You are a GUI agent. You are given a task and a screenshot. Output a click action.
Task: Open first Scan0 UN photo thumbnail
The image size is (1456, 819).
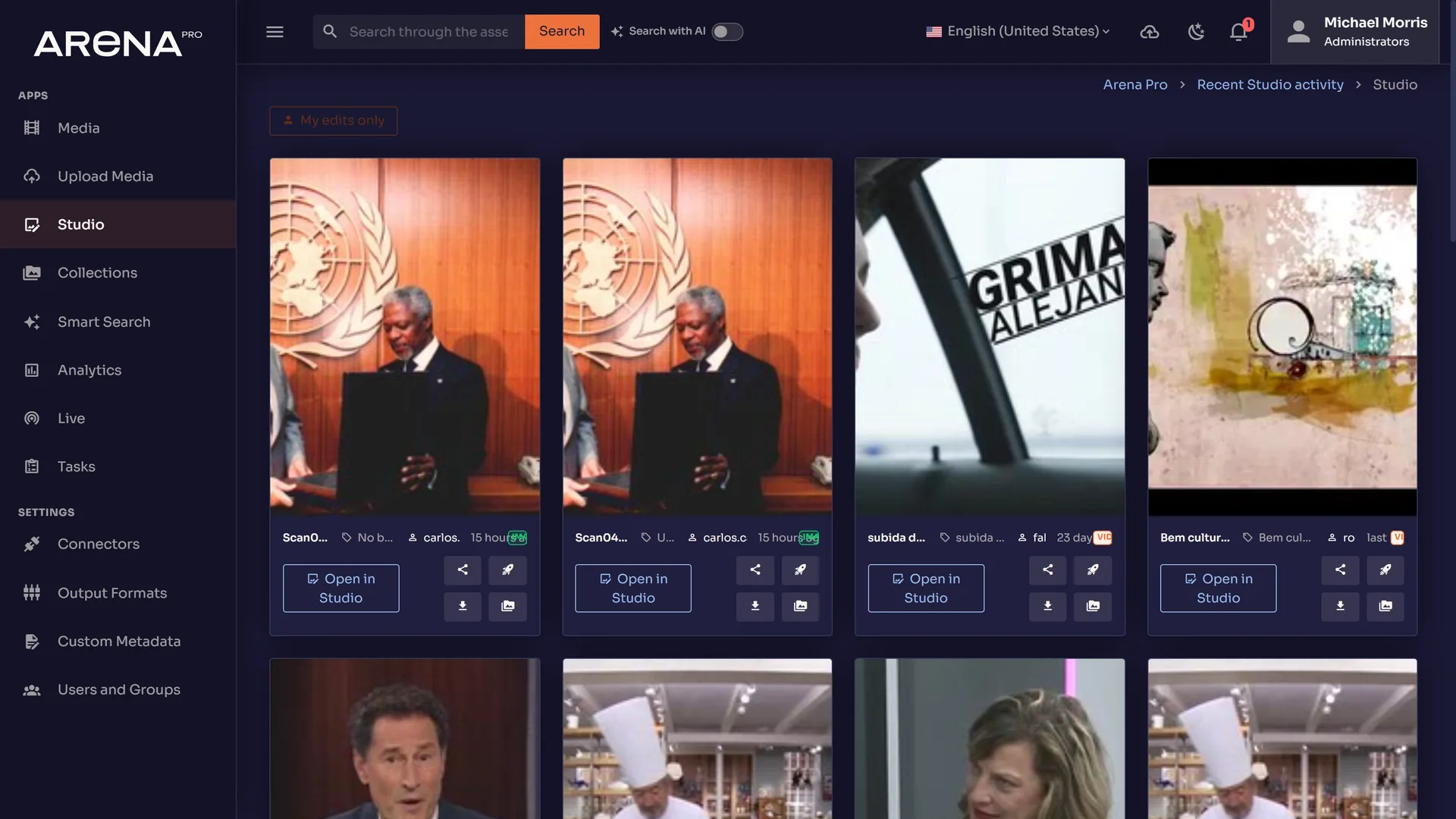click(405, 337)
